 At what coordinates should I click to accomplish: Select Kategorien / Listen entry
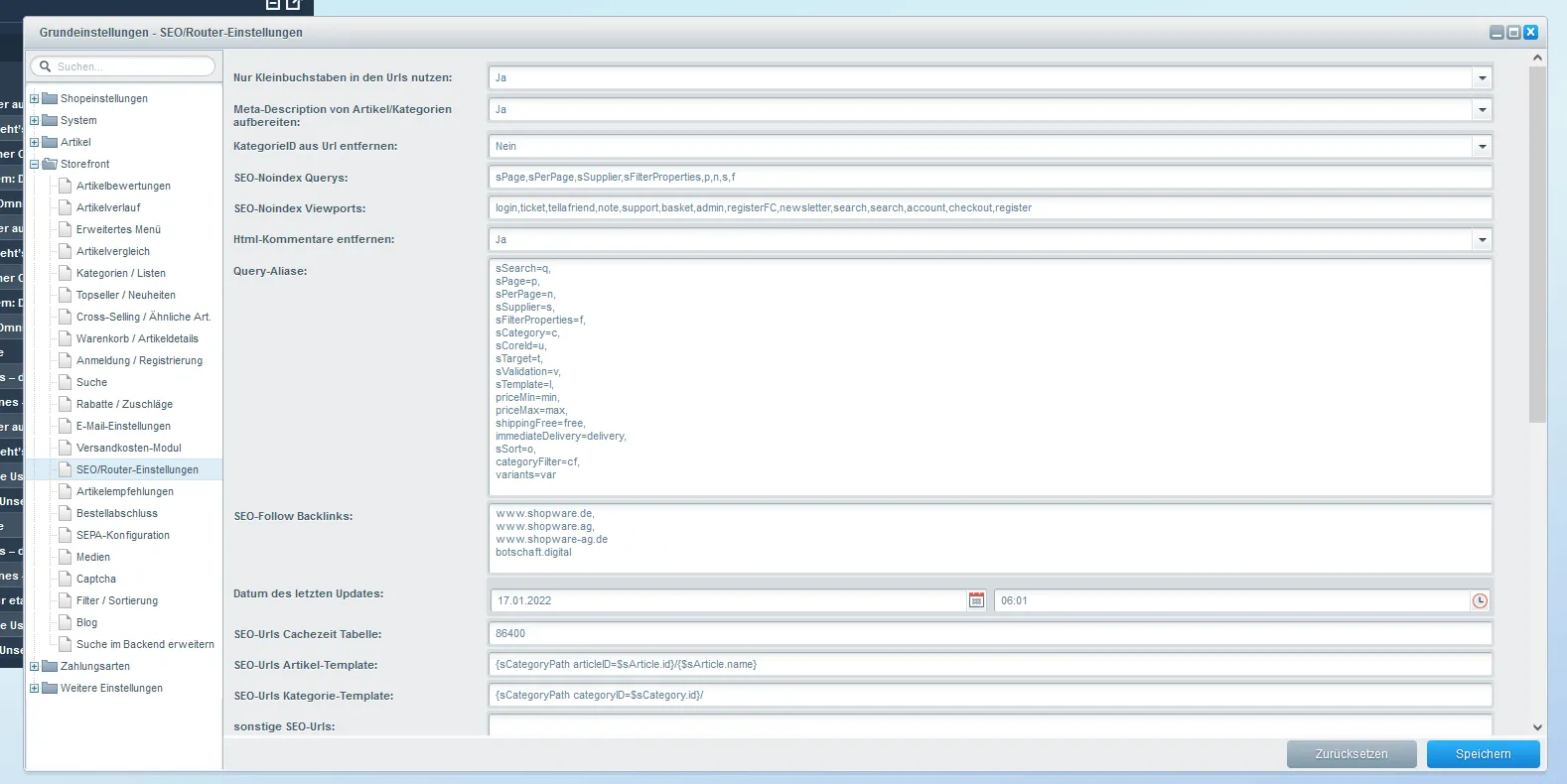tap(123, 273)
